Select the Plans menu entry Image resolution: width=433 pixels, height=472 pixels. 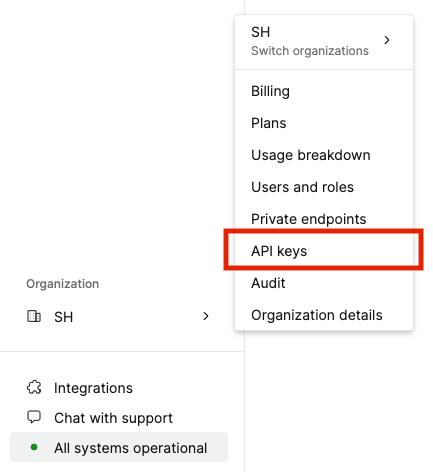pyautogui.click(x=269, y=123)
